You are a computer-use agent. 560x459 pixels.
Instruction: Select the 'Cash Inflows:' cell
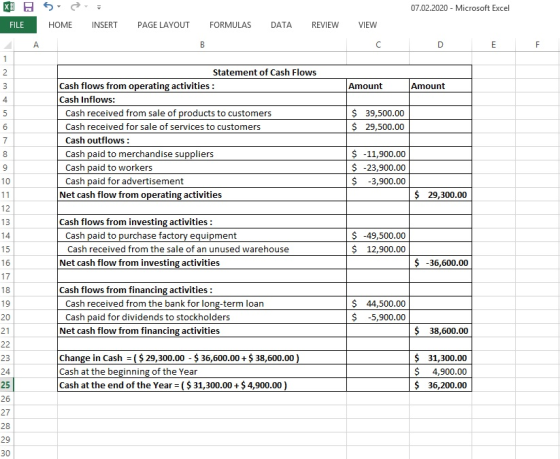[x=202, y=99]
